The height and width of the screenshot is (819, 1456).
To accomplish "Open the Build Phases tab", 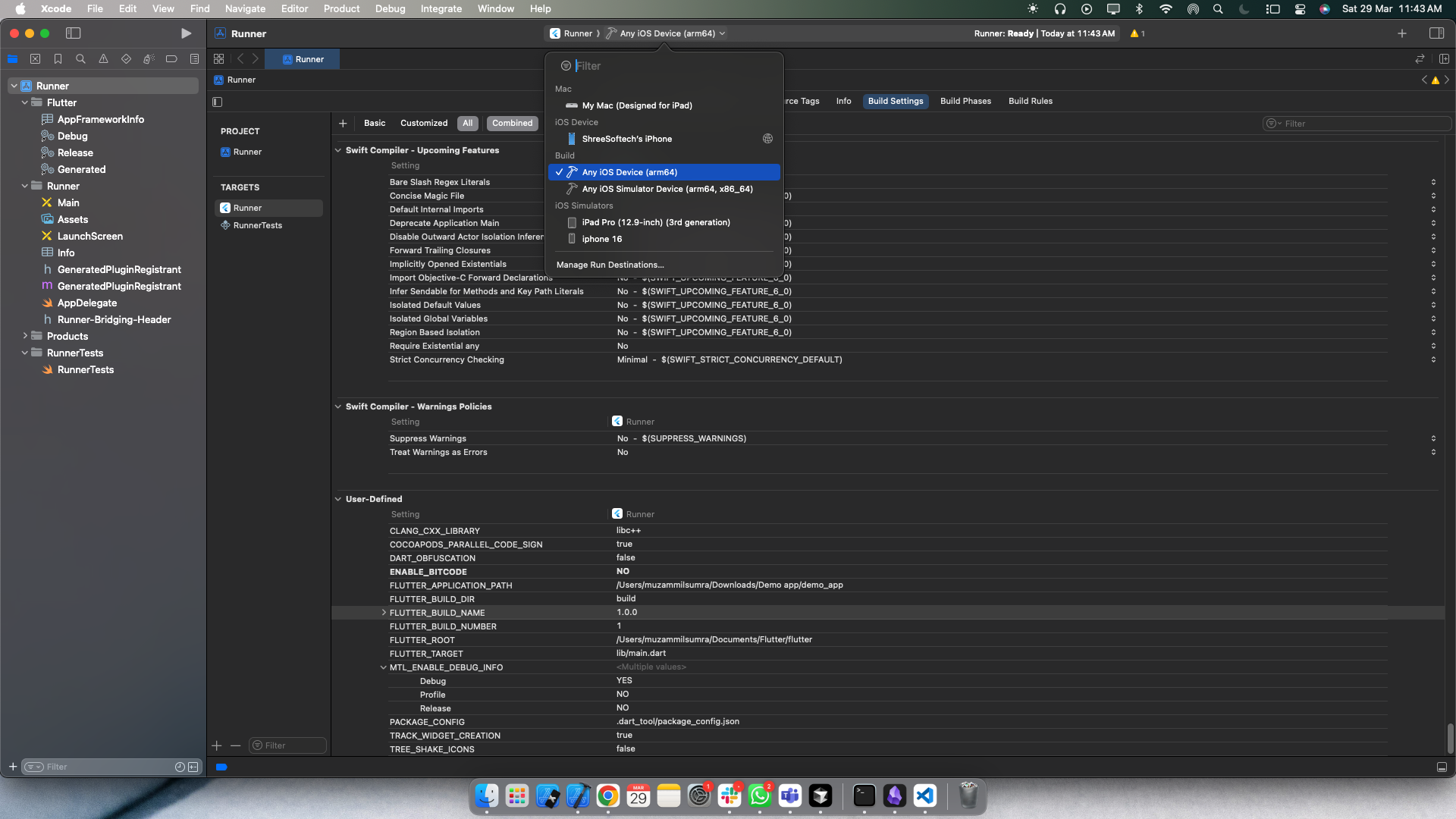I will tap(965, 101).
